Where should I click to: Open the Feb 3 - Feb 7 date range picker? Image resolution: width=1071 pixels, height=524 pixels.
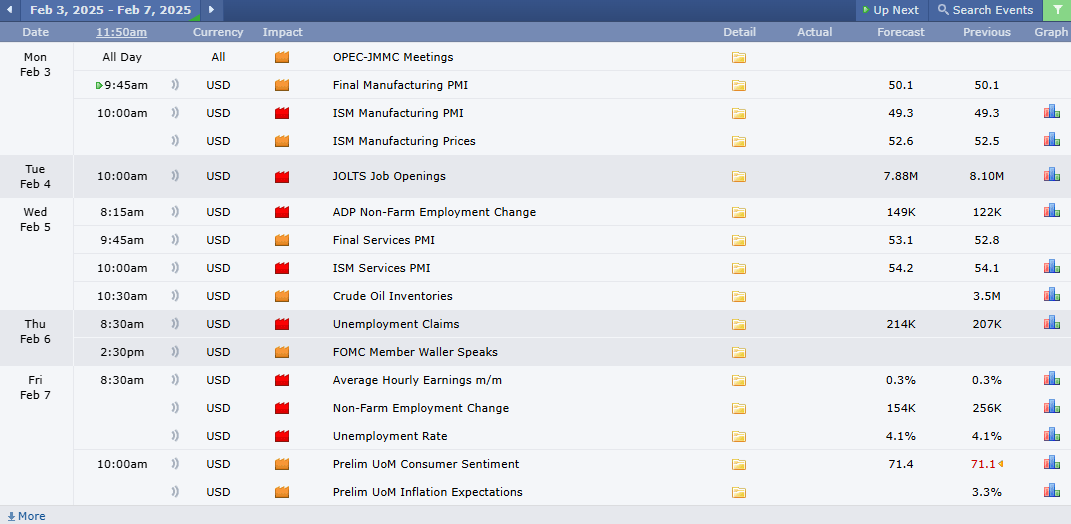(111, 10)
